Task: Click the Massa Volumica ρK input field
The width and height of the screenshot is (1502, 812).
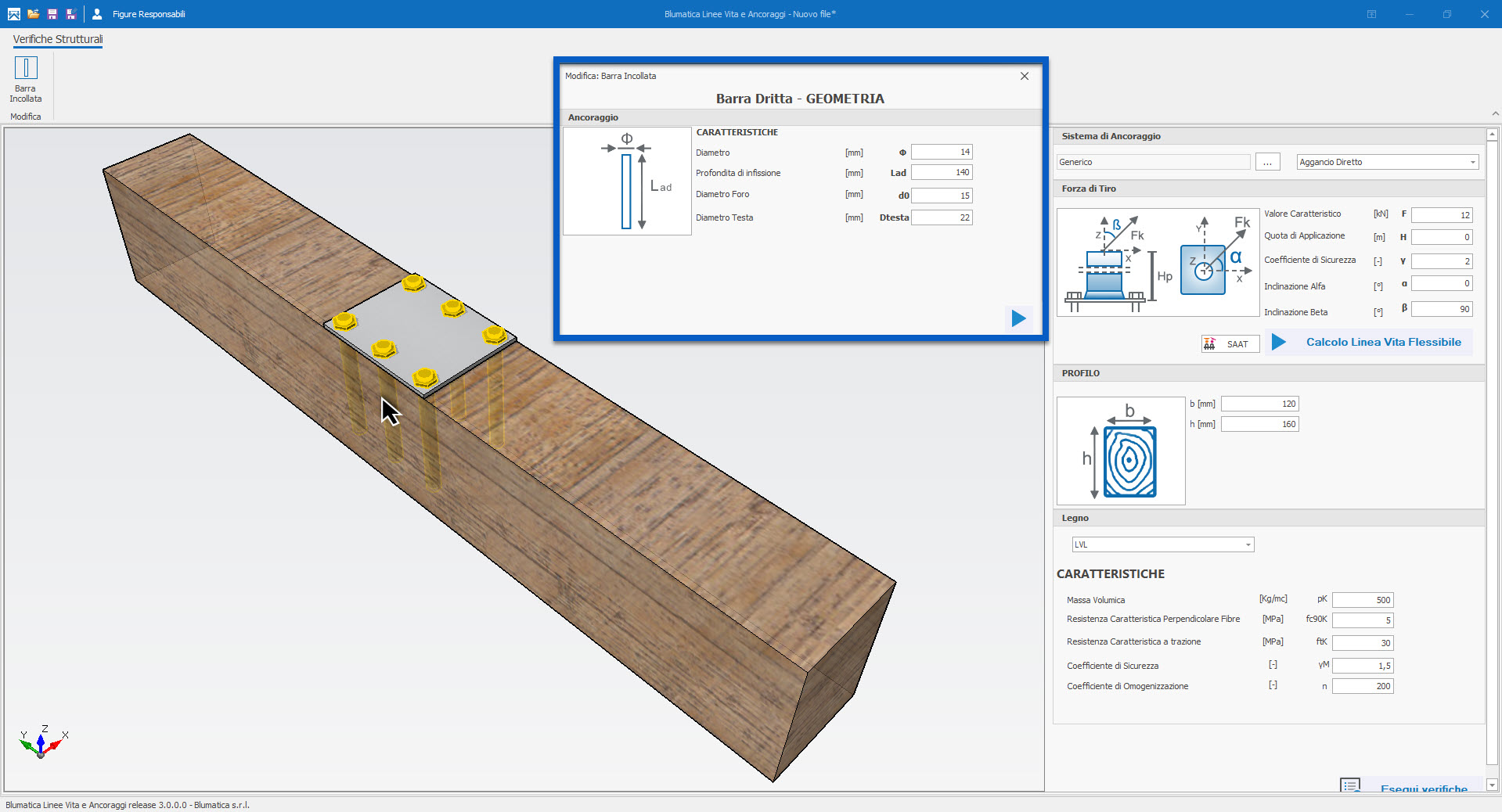Action: coord(1362,600)
